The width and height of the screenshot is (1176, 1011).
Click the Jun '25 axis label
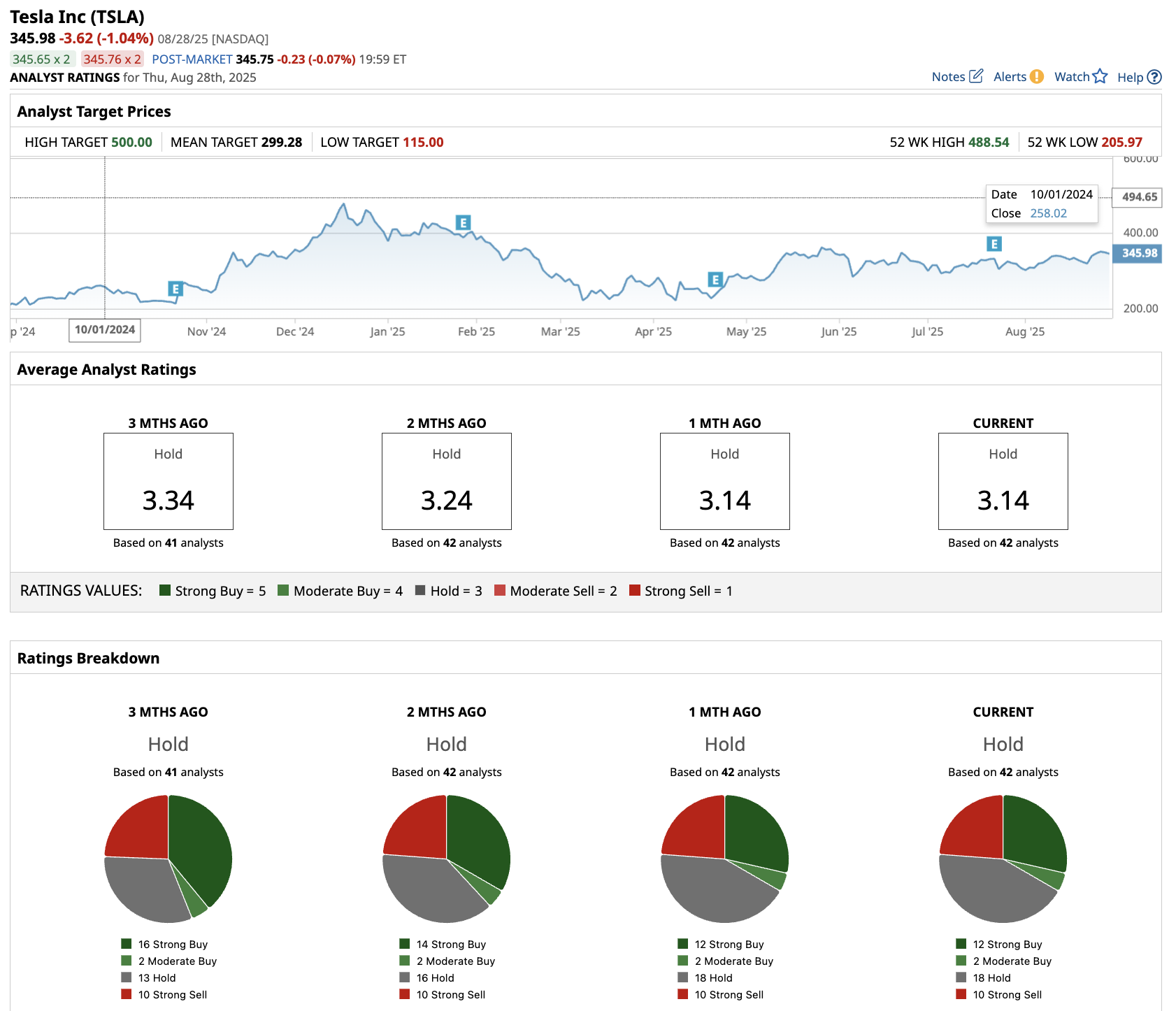pos(838,331)
